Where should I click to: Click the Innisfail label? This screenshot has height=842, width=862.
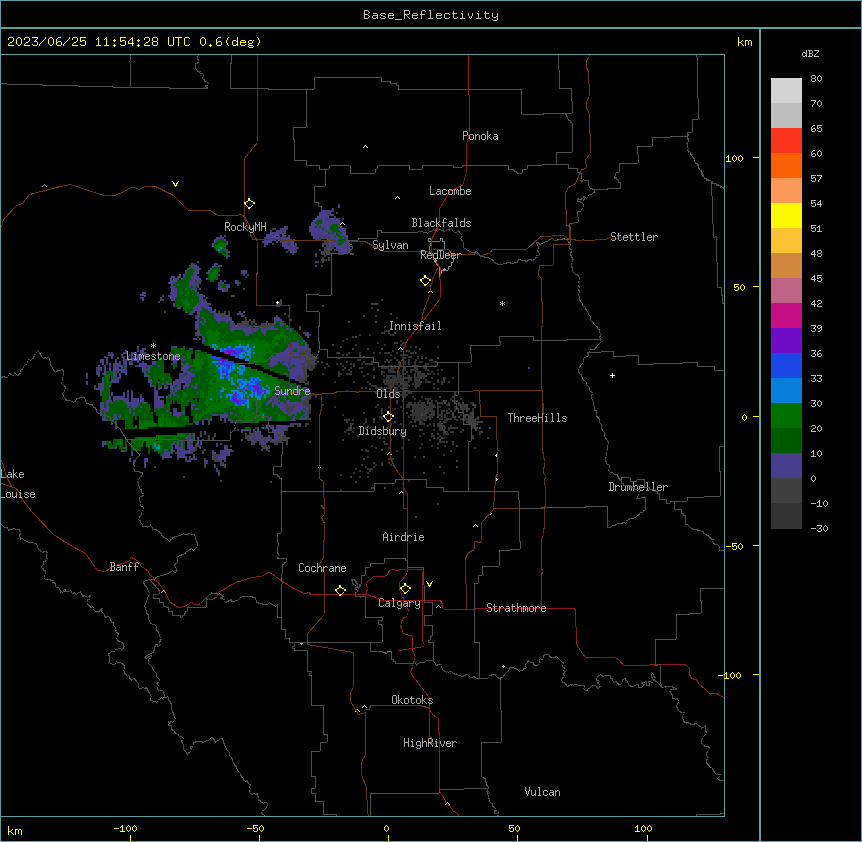click(415, 326)
